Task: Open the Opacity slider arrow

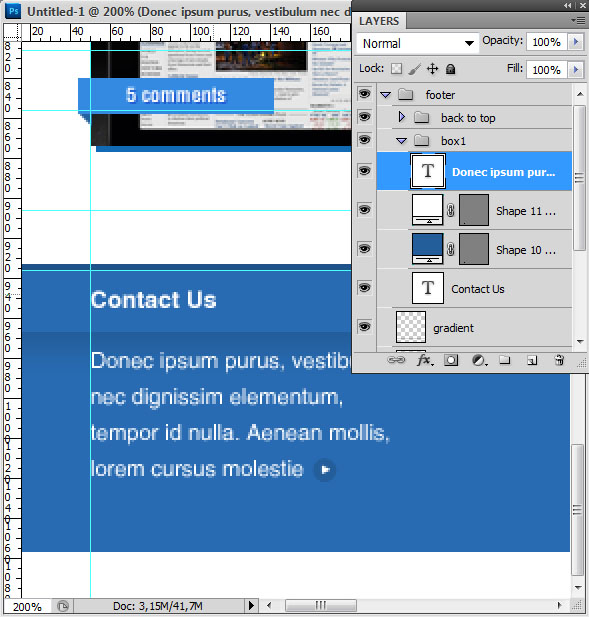Action: (x=576, y=42)
